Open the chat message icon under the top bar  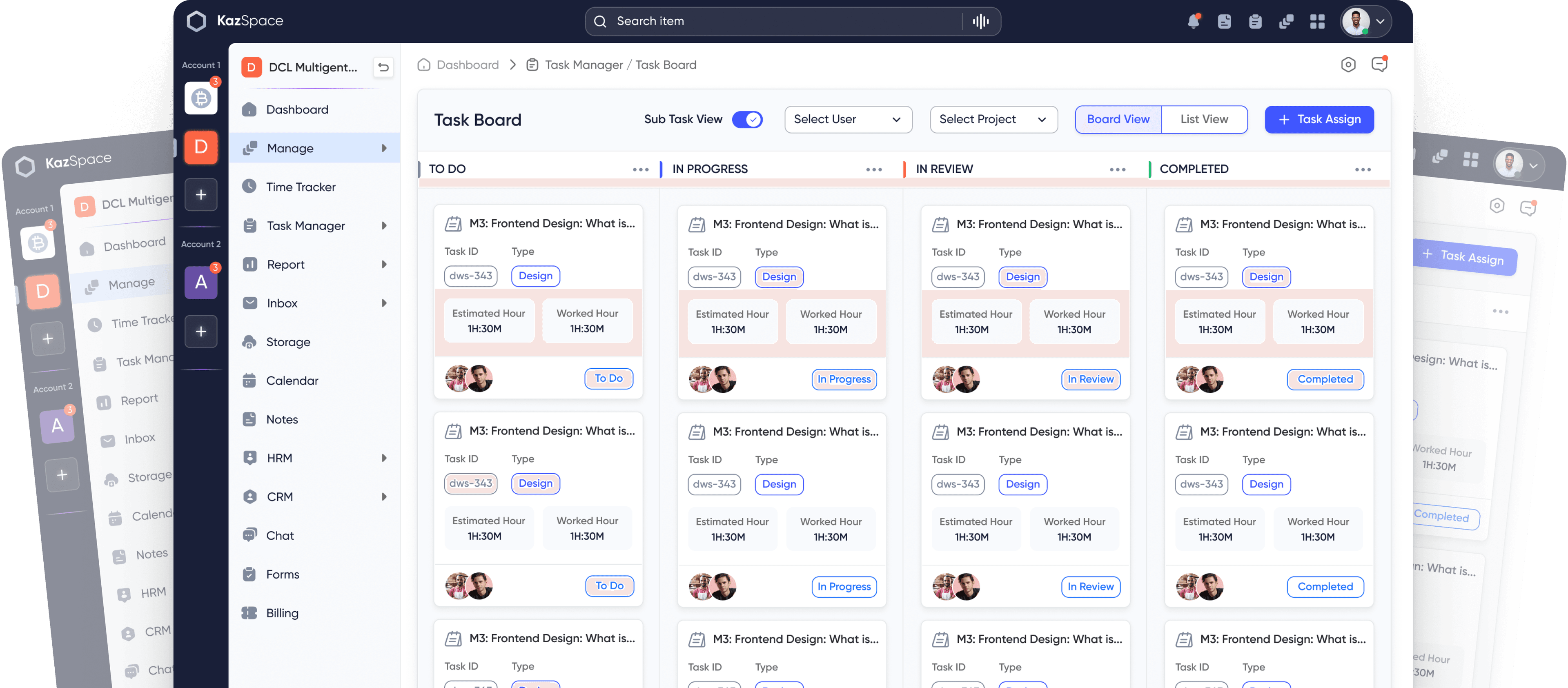click(1379, 64)
